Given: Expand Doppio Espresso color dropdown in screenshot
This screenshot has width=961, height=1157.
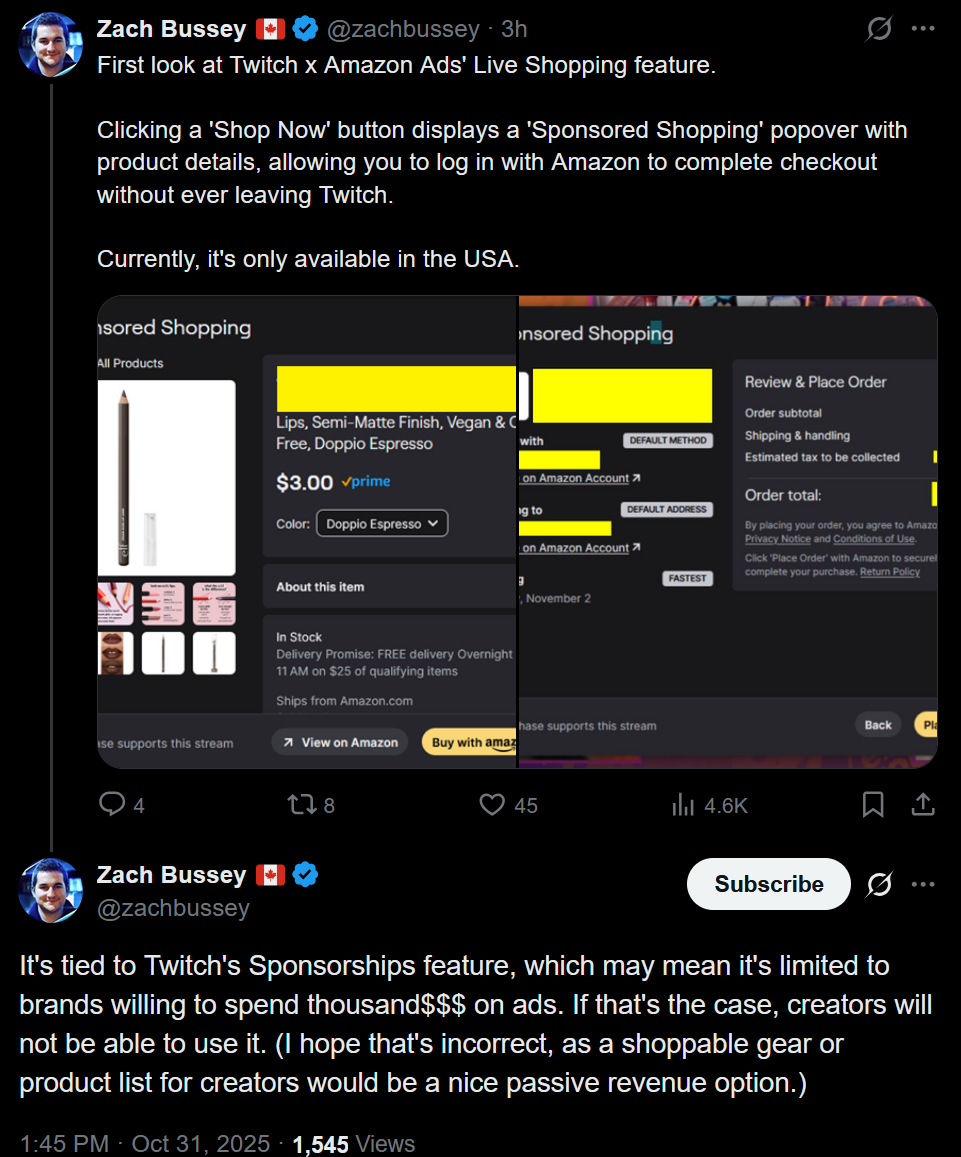Looking at the screenshot, I should [382, 523].
